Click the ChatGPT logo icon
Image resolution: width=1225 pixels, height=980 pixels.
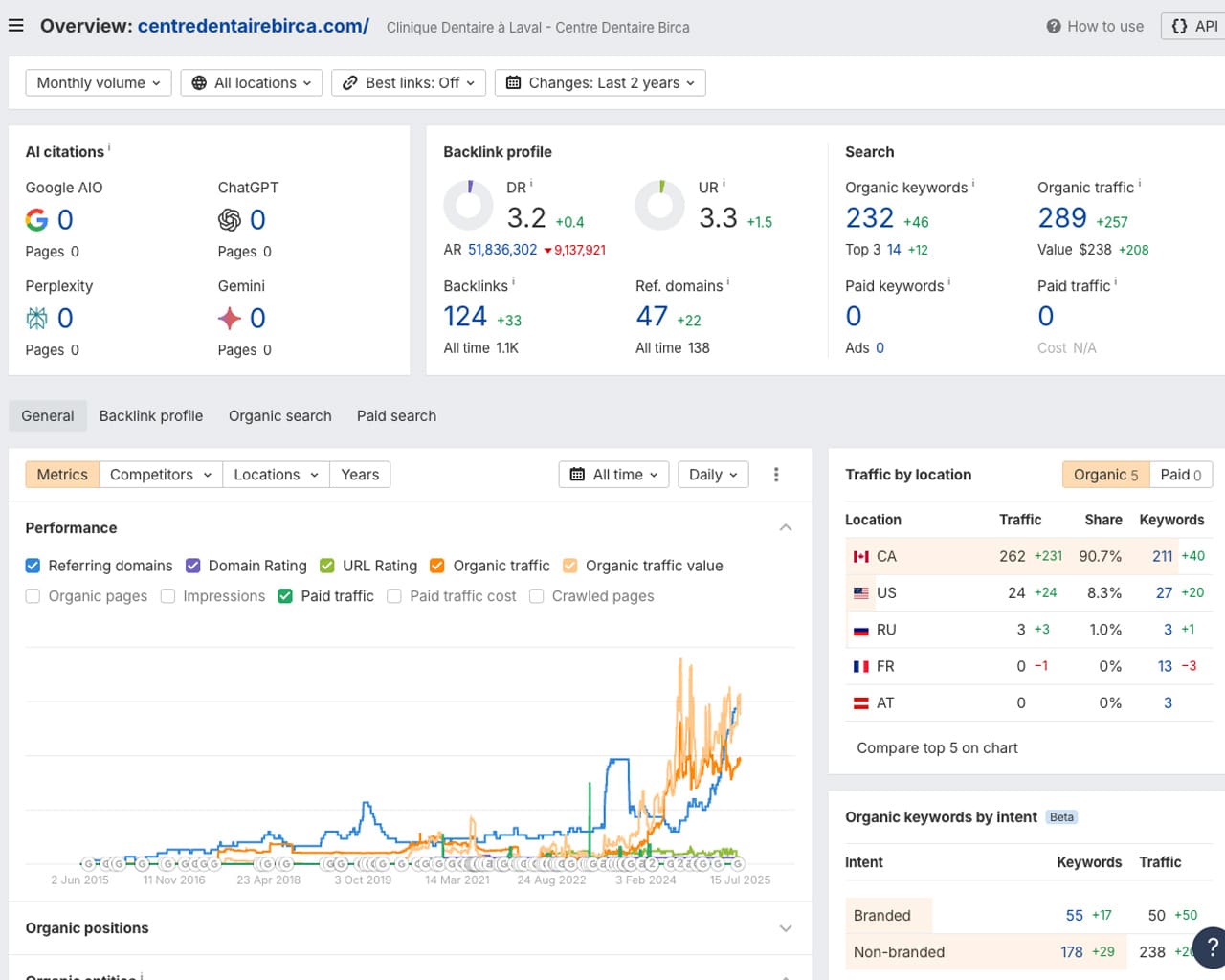pyautogui.click(x=230, y=220)
